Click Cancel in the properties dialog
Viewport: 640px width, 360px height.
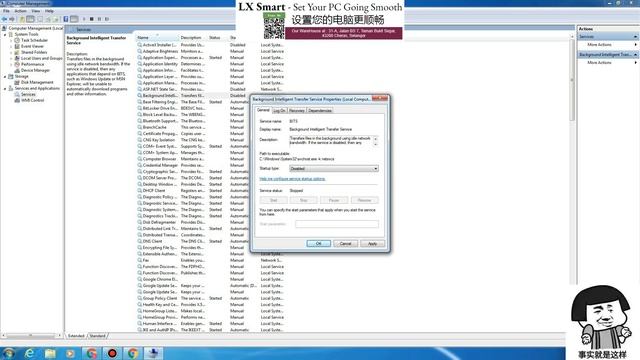point(346,244)
